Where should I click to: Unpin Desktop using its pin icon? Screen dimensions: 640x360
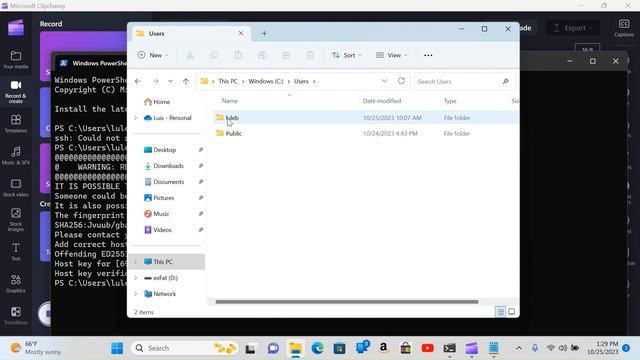[200, 150]
